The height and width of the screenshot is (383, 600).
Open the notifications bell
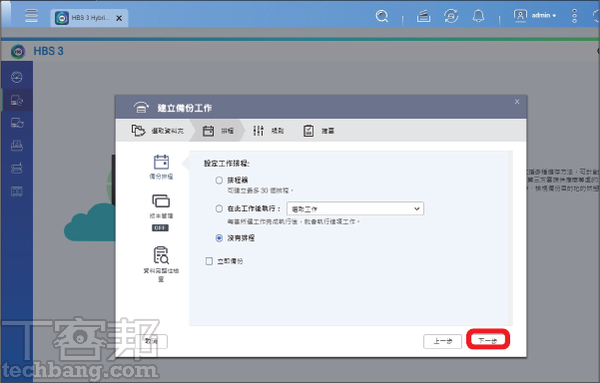tap(478, 16)
